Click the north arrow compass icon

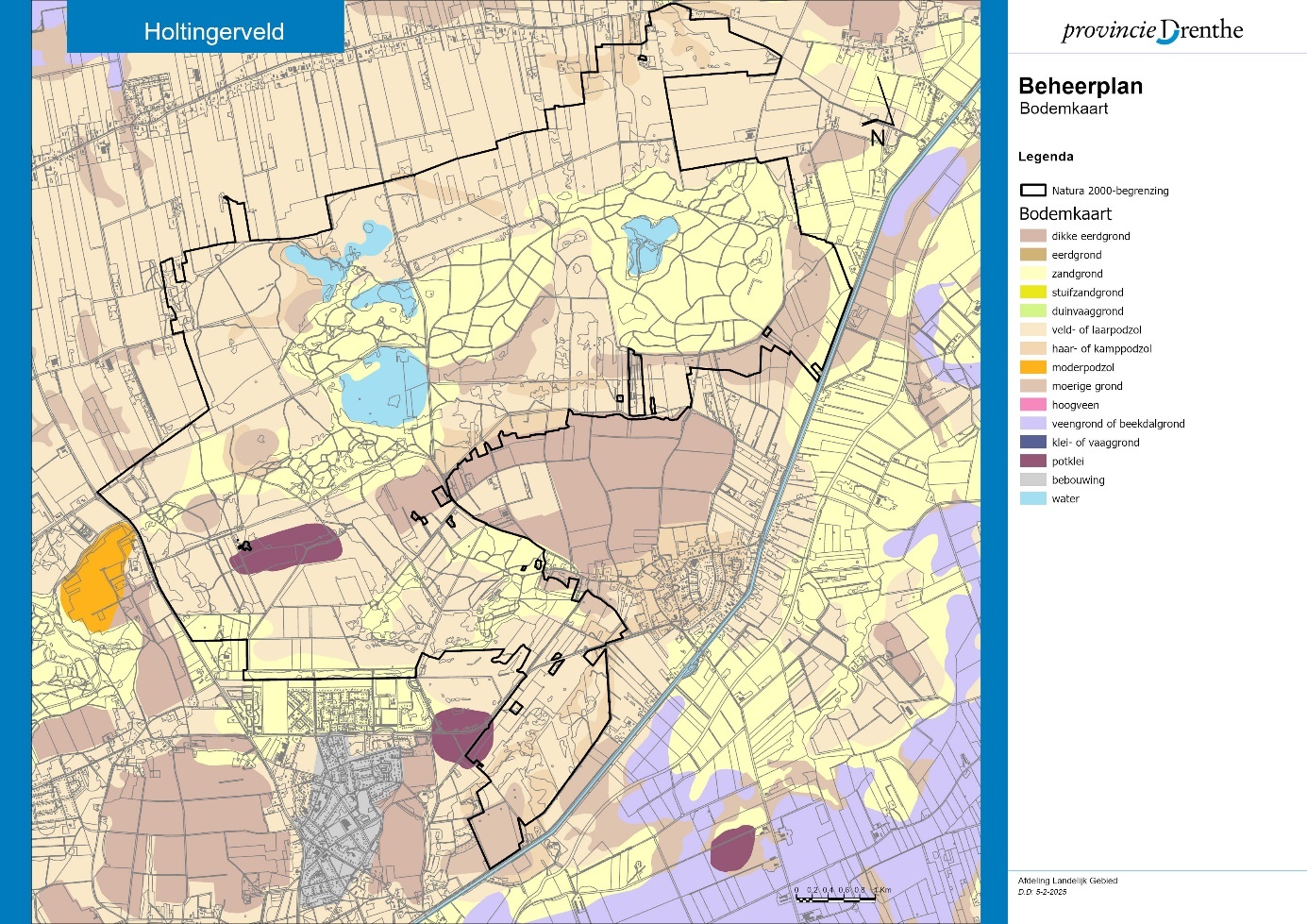(880, 113)
